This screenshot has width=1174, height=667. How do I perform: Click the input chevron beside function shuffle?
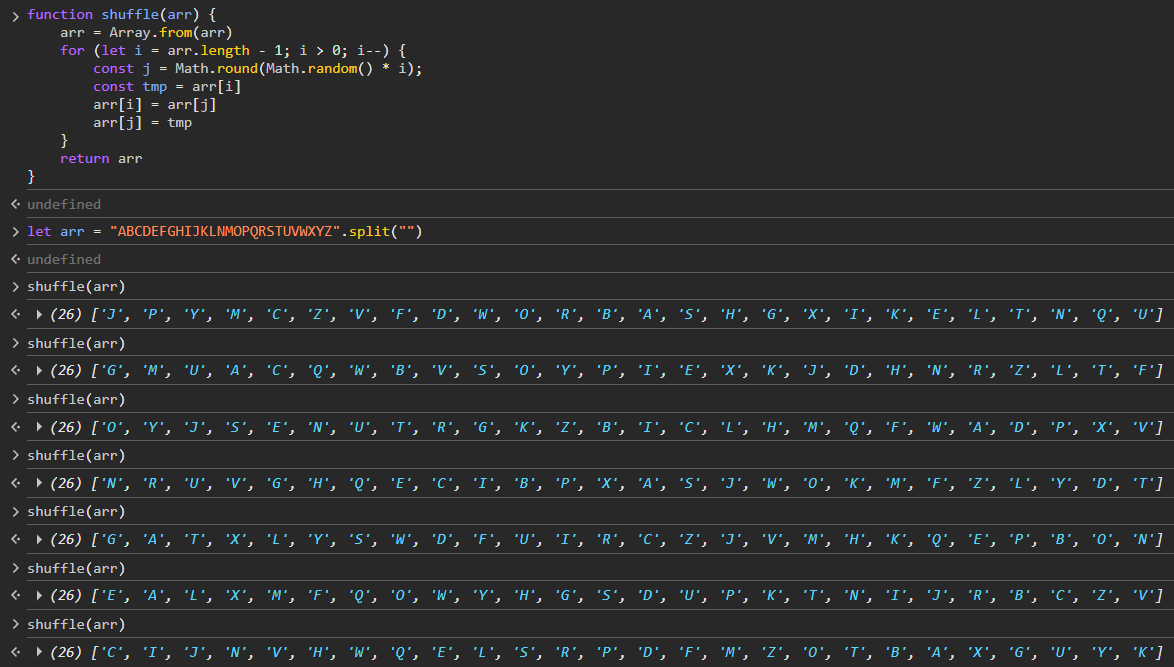point(15,15)
